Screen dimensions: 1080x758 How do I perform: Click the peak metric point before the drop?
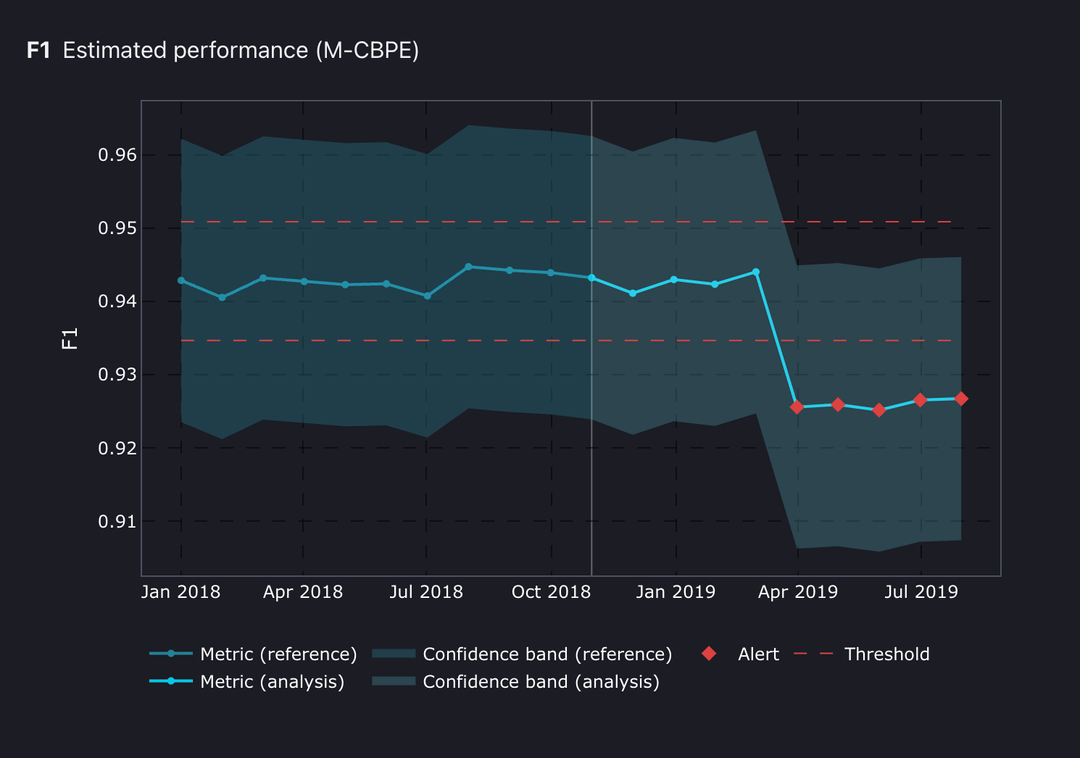(x=755, y=270)
